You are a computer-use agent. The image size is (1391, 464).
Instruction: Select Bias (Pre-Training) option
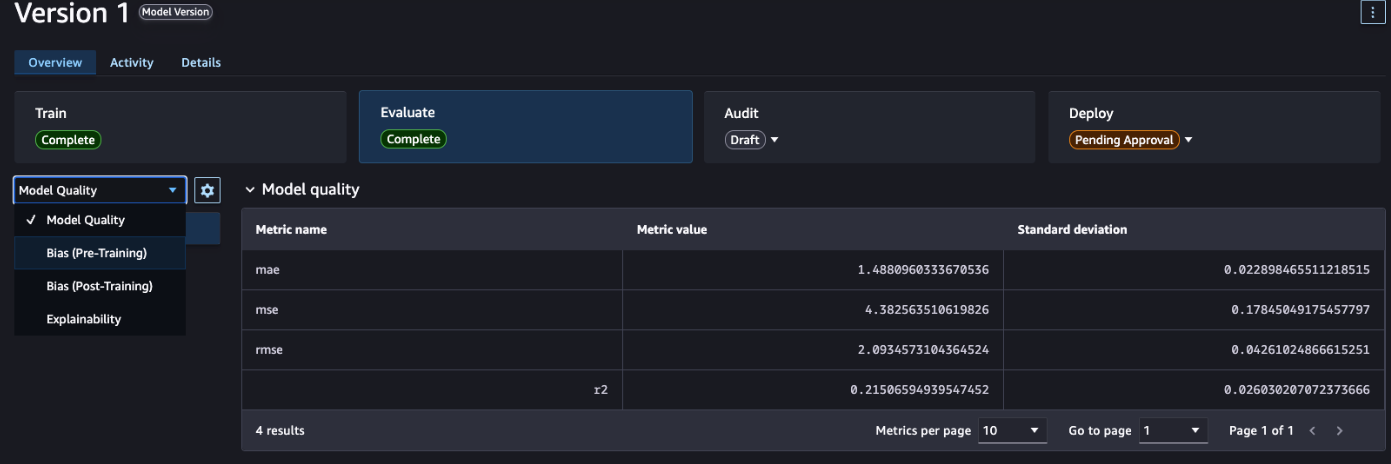pos(100,253)
